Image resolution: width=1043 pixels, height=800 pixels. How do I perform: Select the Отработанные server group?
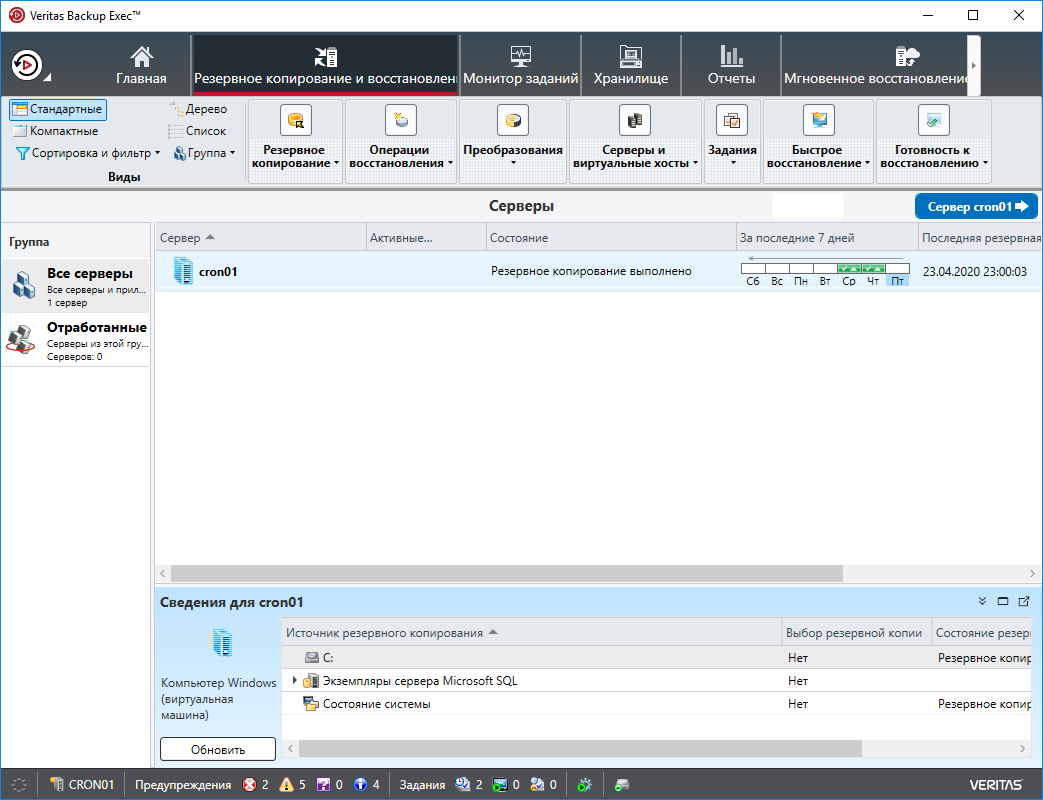76,340
